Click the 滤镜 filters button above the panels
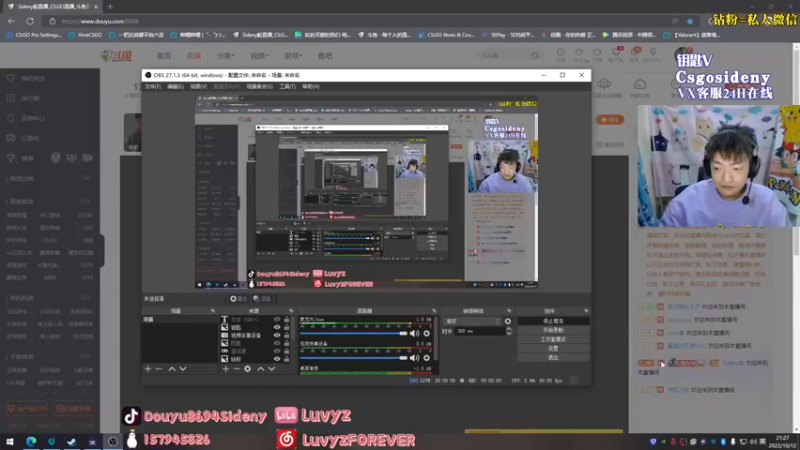The height and width of the screenshot is (450, 800). pyautogui.click(x=262, y=299)
